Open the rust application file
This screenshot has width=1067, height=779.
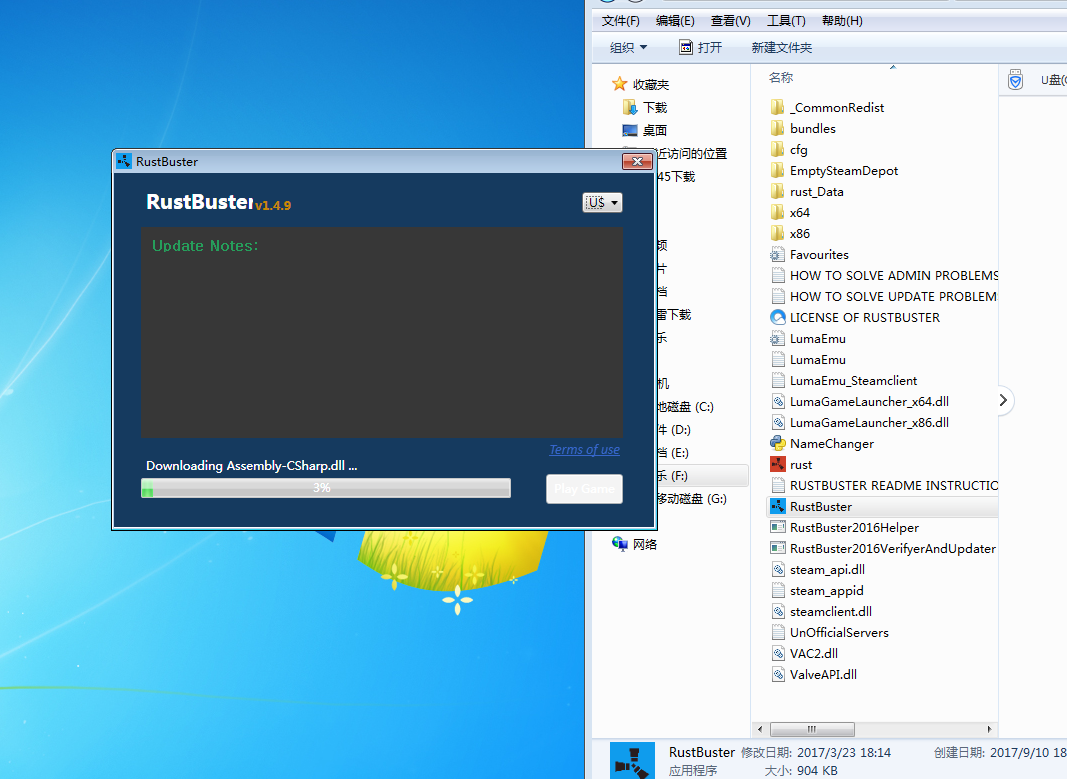(800, 464)
